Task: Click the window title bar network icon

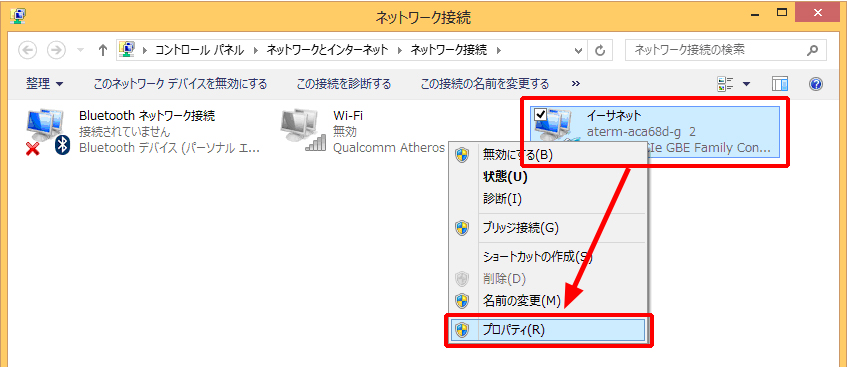Action: pos(17,16)
